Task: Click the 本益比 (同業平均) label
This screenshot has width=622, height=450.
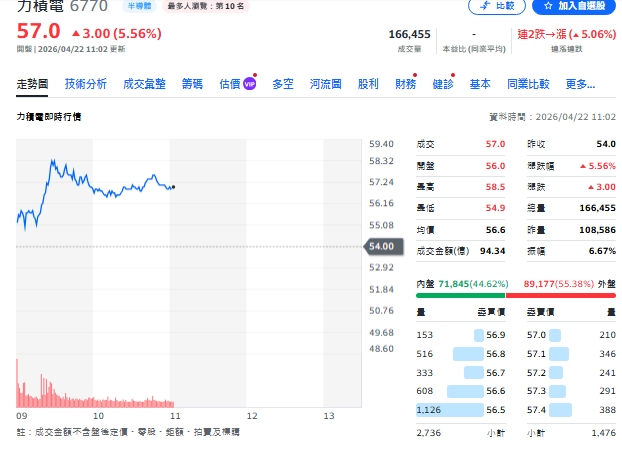Action: [474, 49]
